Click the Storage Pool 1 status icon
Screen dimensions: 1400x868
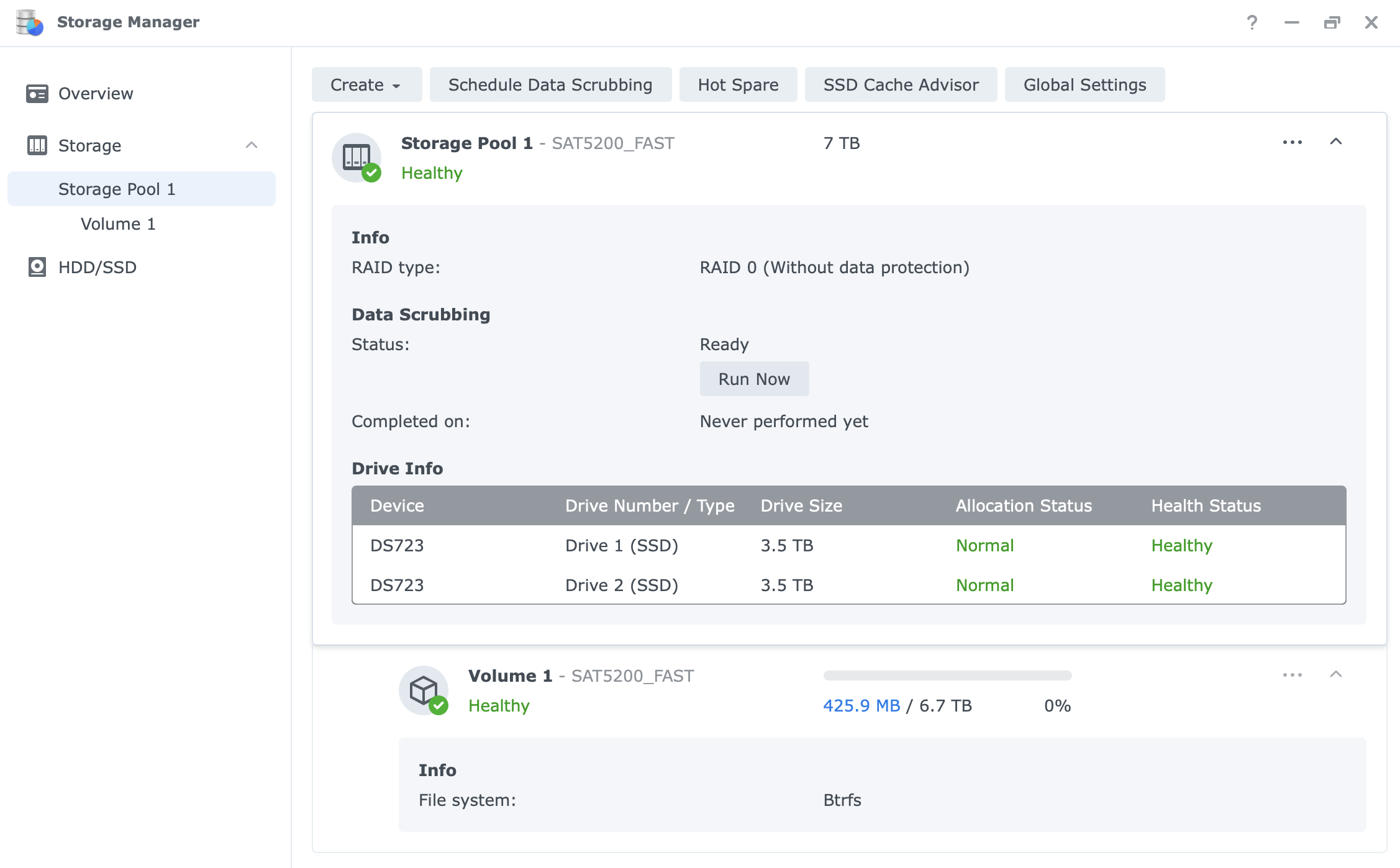pos(357,158)
